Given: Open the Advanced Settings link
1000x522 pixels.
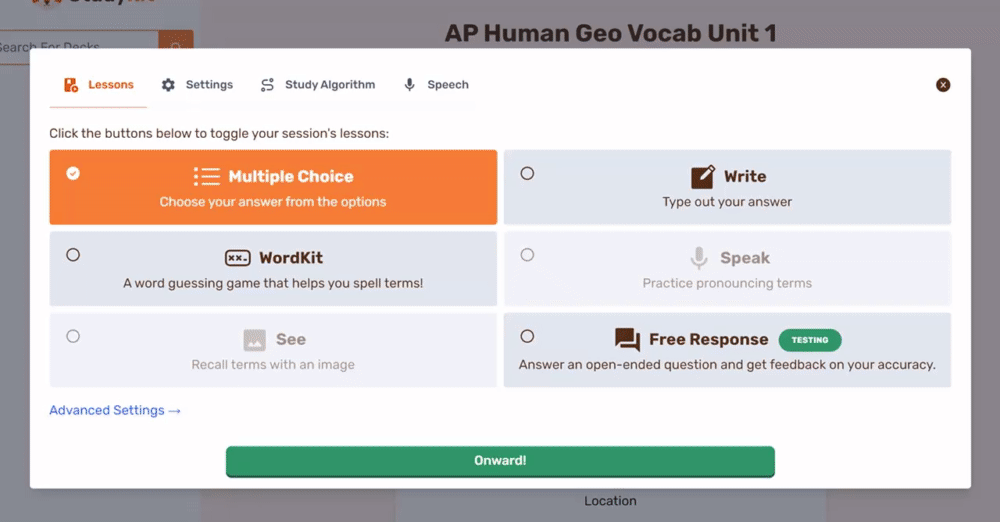Looking at the screenshot, I should pyautogui.click(x=115, y=410).
